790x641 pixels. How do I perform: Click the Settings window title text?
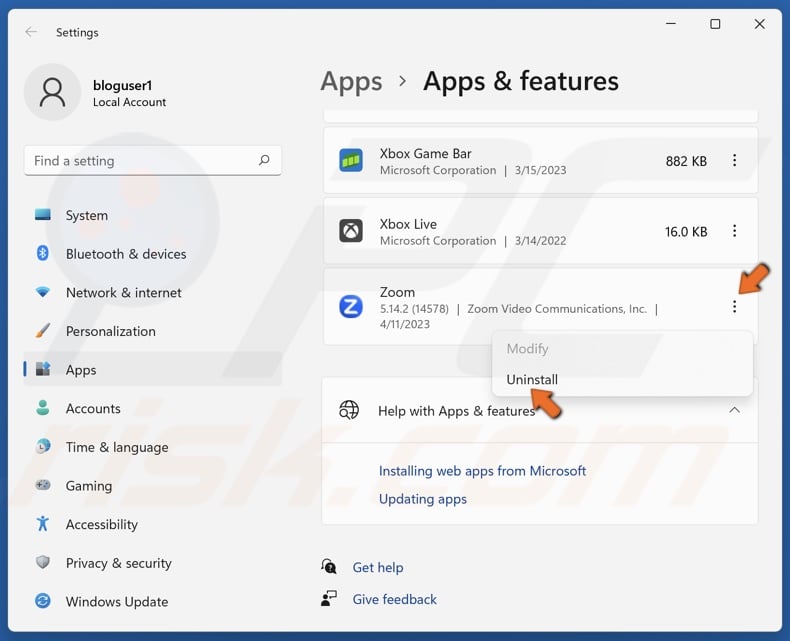point(77,32)
